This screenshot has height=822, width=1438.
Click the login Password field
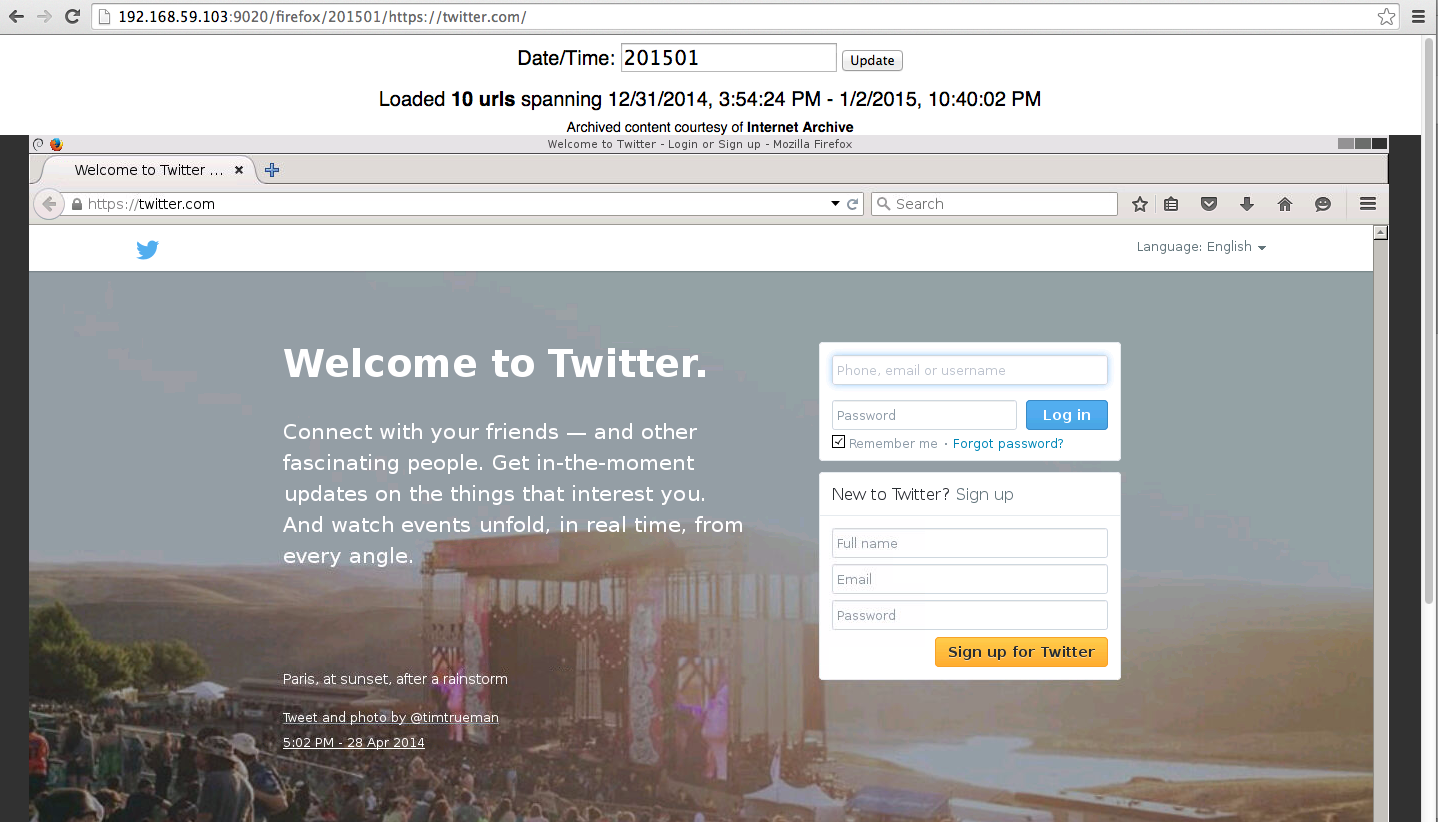point(924,415)
